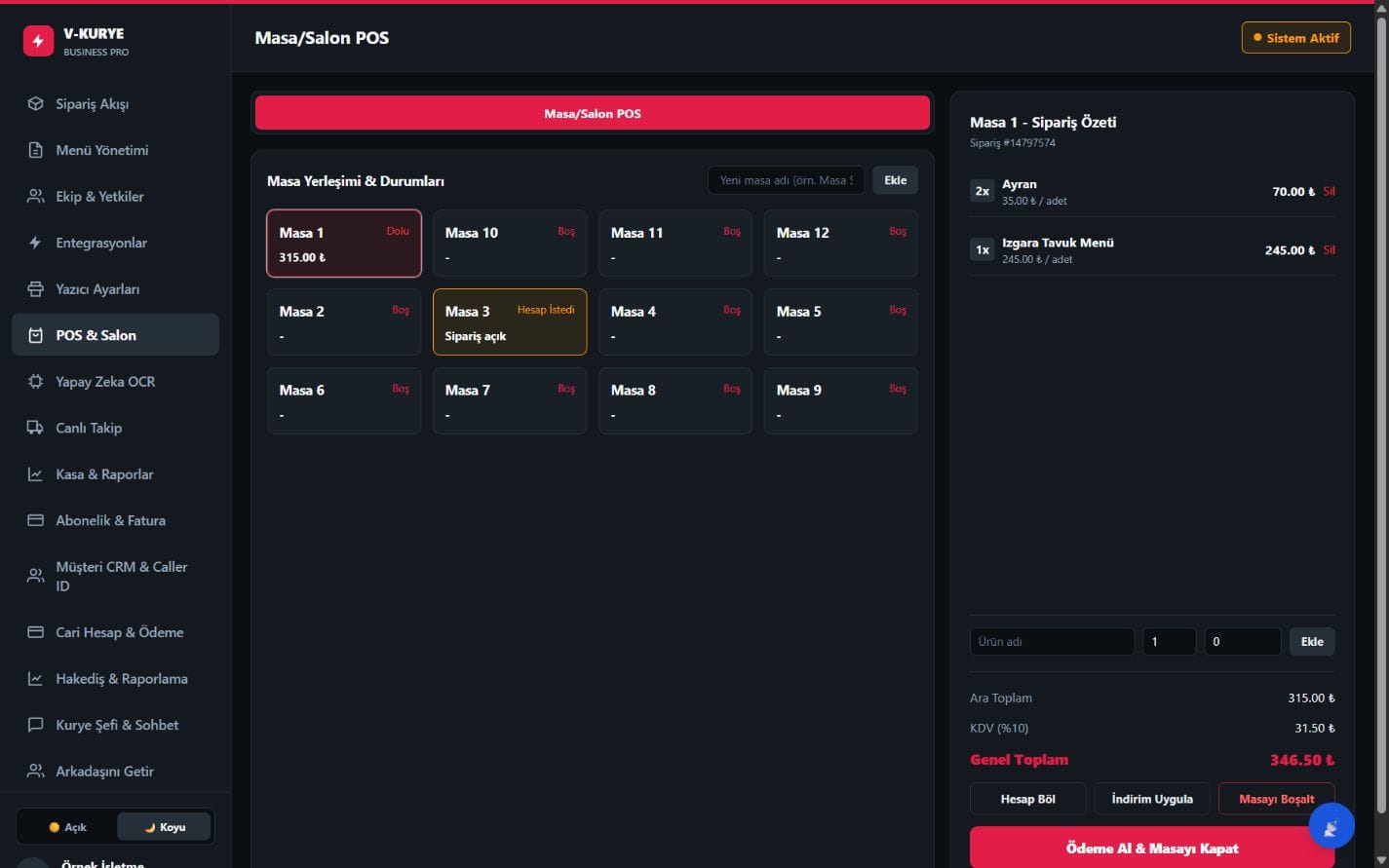Open the Yazıcı Ayarları printer icon
This screenshot has width=1389, height=868.
point(35,289)
